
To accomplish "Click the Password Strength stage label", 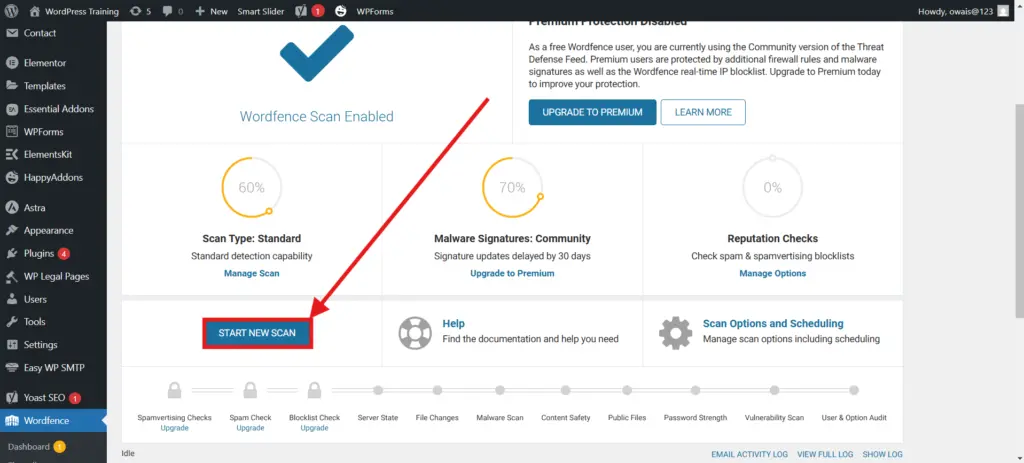I will [695, 418].
